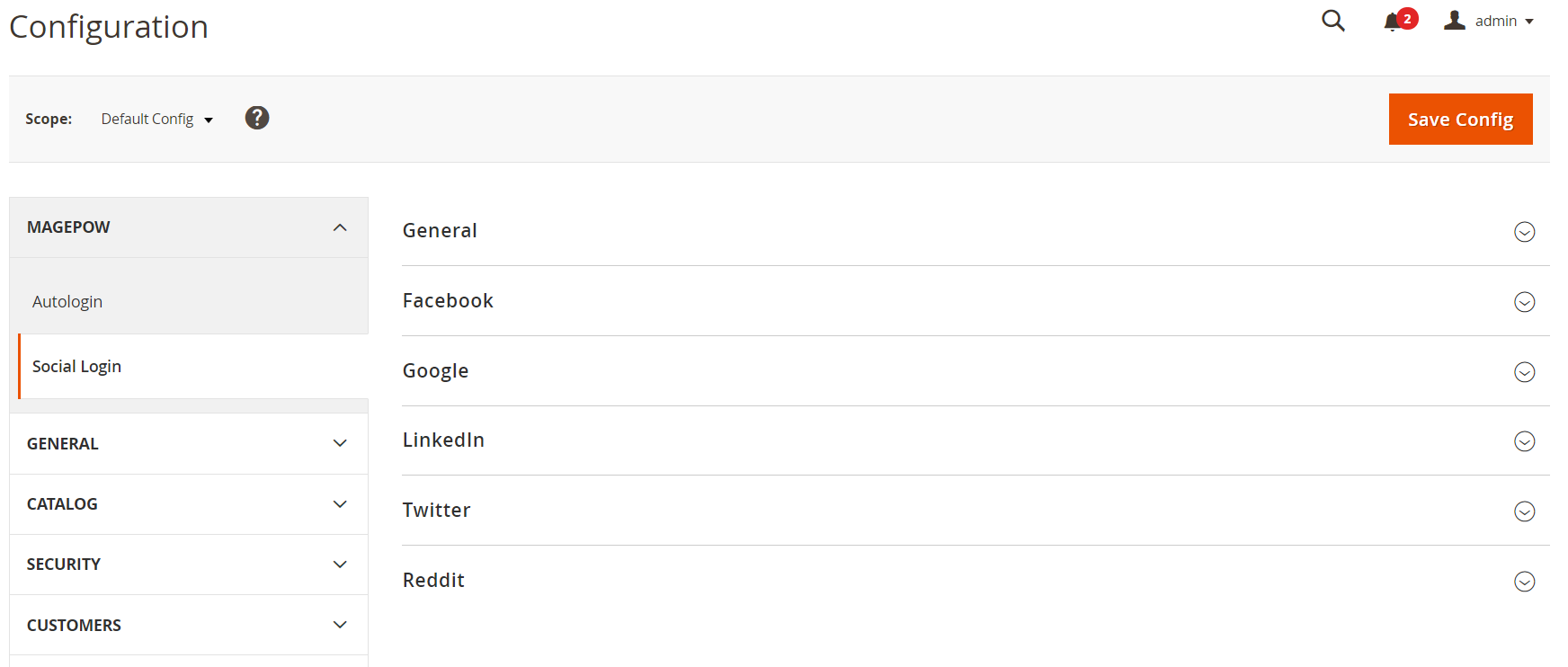This screenshot has width=1568, height=667.
Task: Select the Autologin menu item
Action: pyautogui.click(x=67, y=302)
